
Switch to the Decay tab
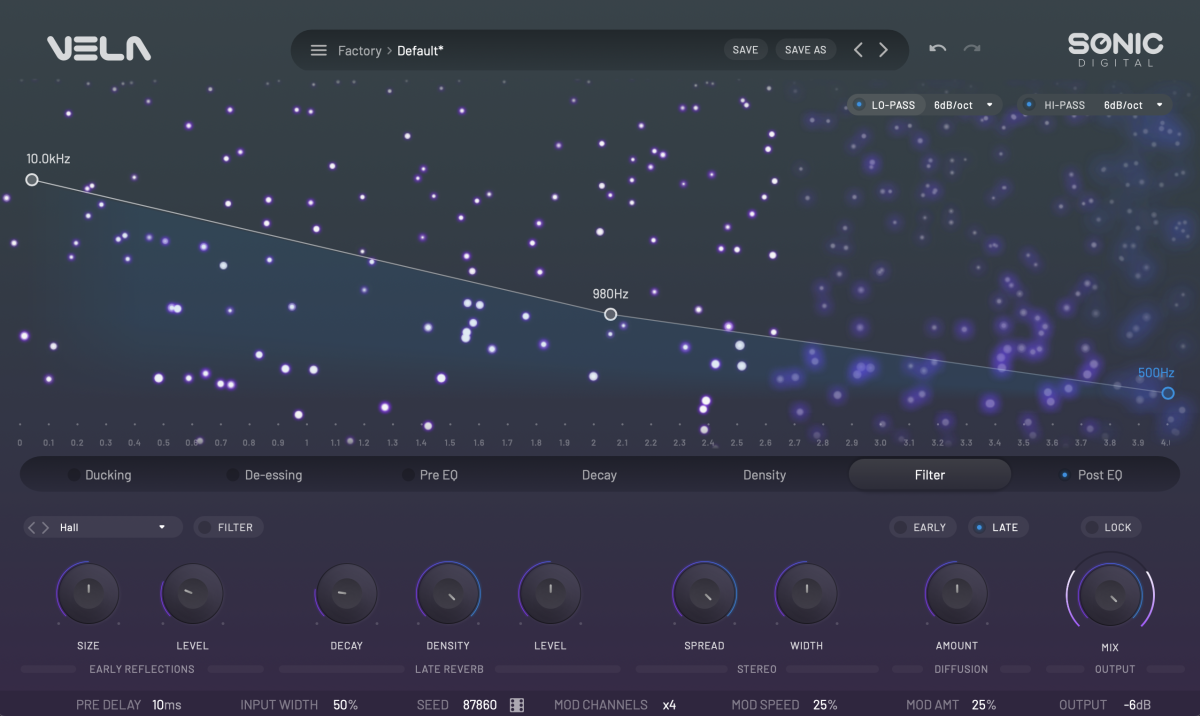tap(599, 475)
